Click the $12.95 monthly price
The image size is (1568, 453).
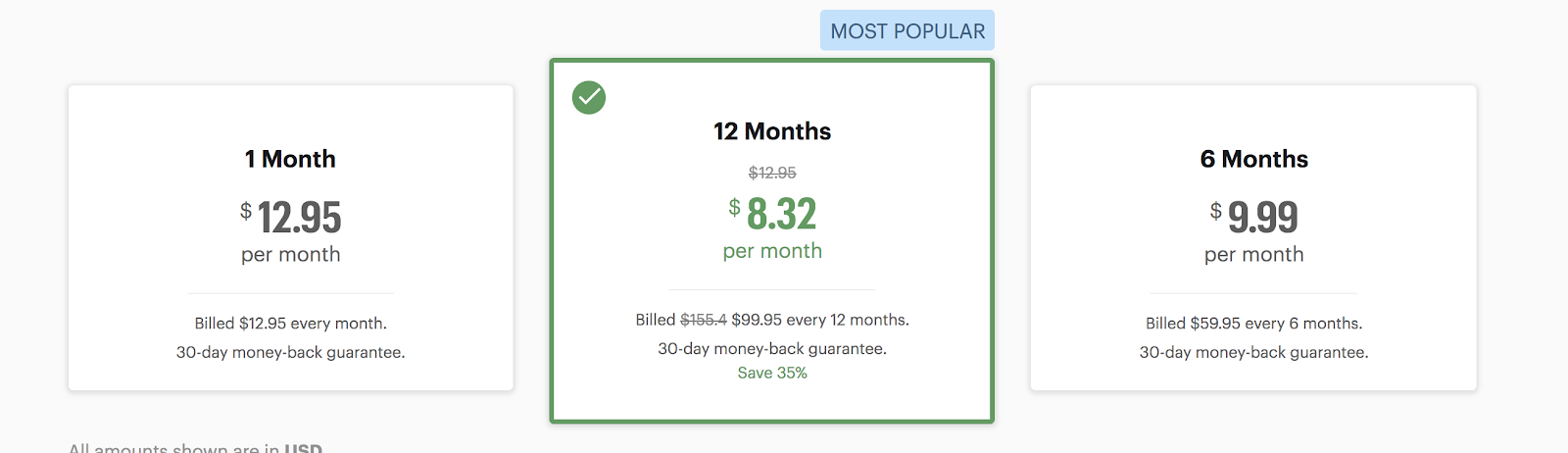[298, 218]
